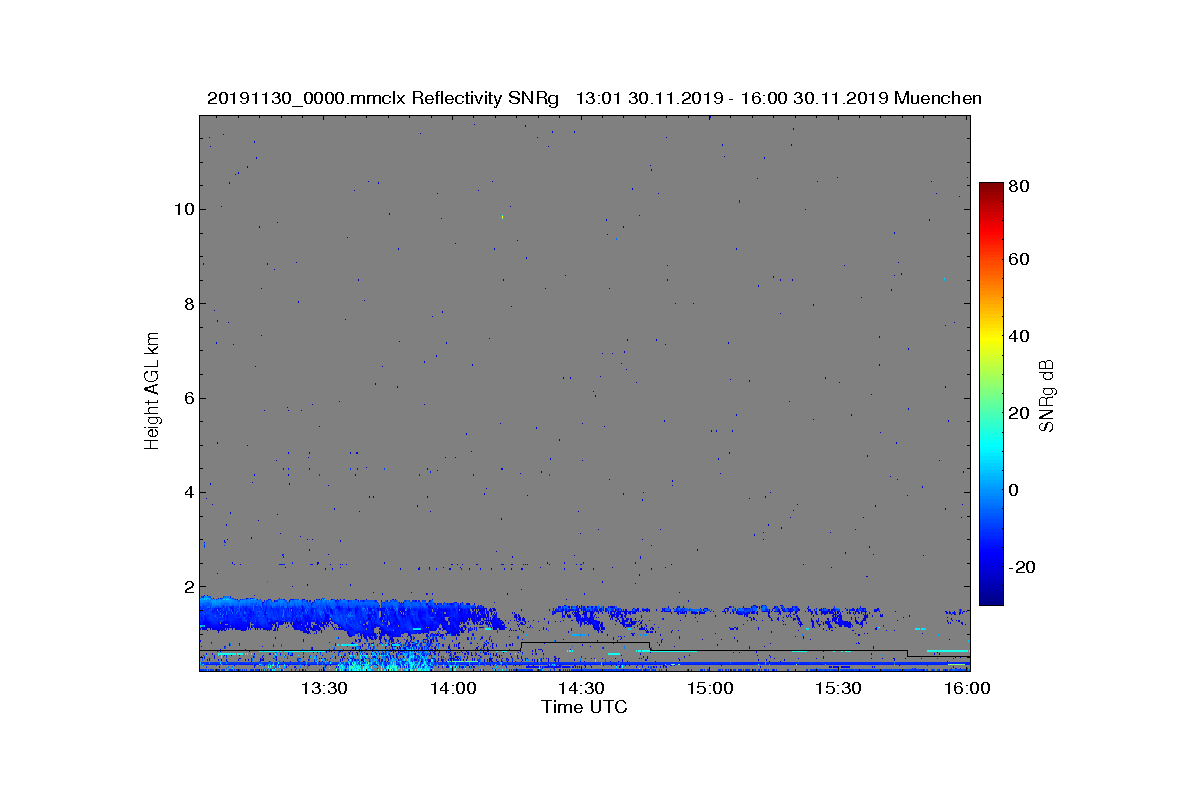Click the height tick label 6
Screen dimensions: 1200x800
[188, 398]
